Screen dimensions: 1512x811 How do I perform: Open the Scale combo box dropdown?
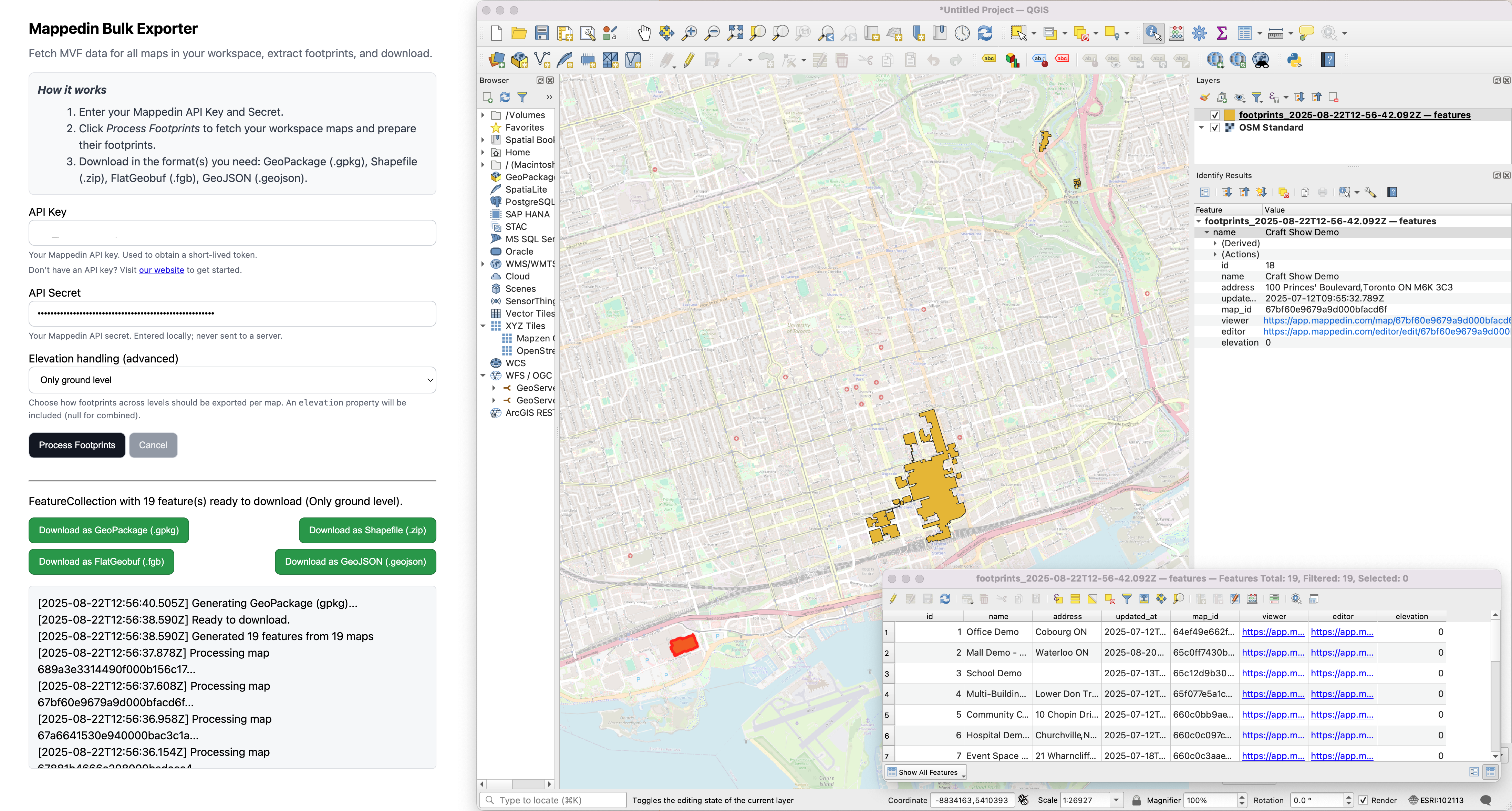(1116, 800)
